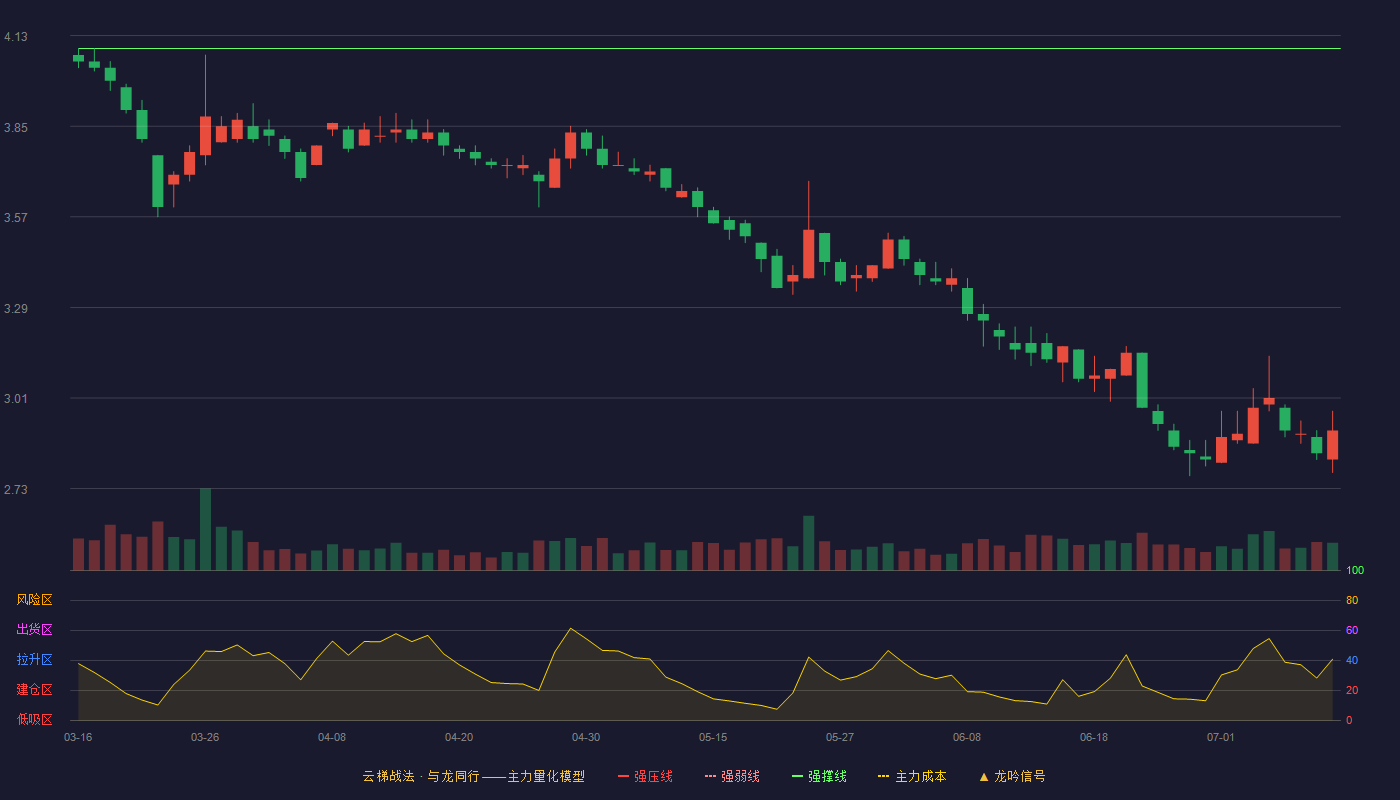1400x800 pixels.
Task: Click the 04-30 date label
Action: [x=586, y=737]
